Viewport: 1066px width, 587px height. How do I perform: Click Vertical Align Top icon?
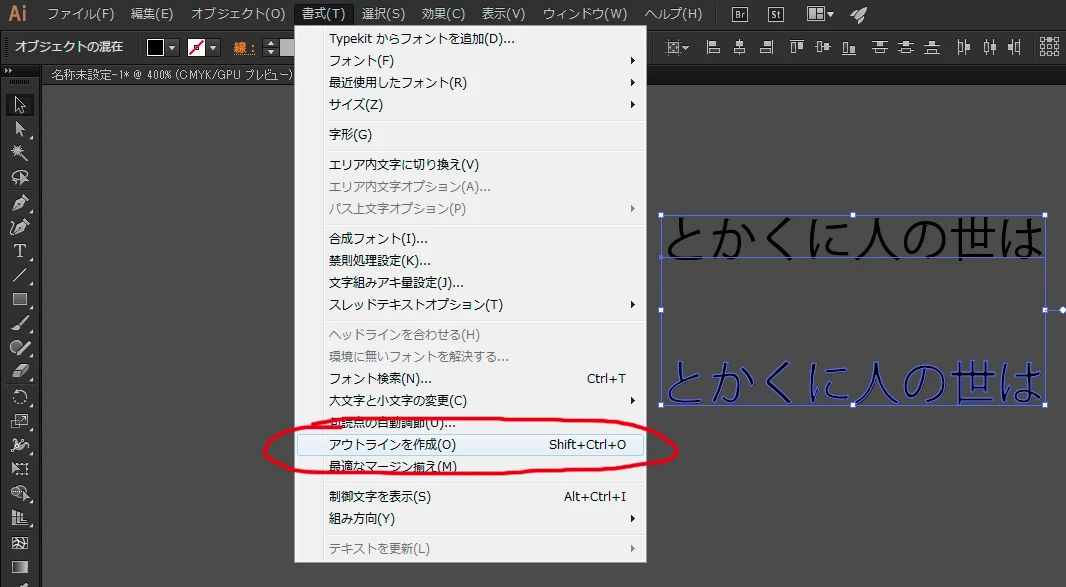(796, 47)
